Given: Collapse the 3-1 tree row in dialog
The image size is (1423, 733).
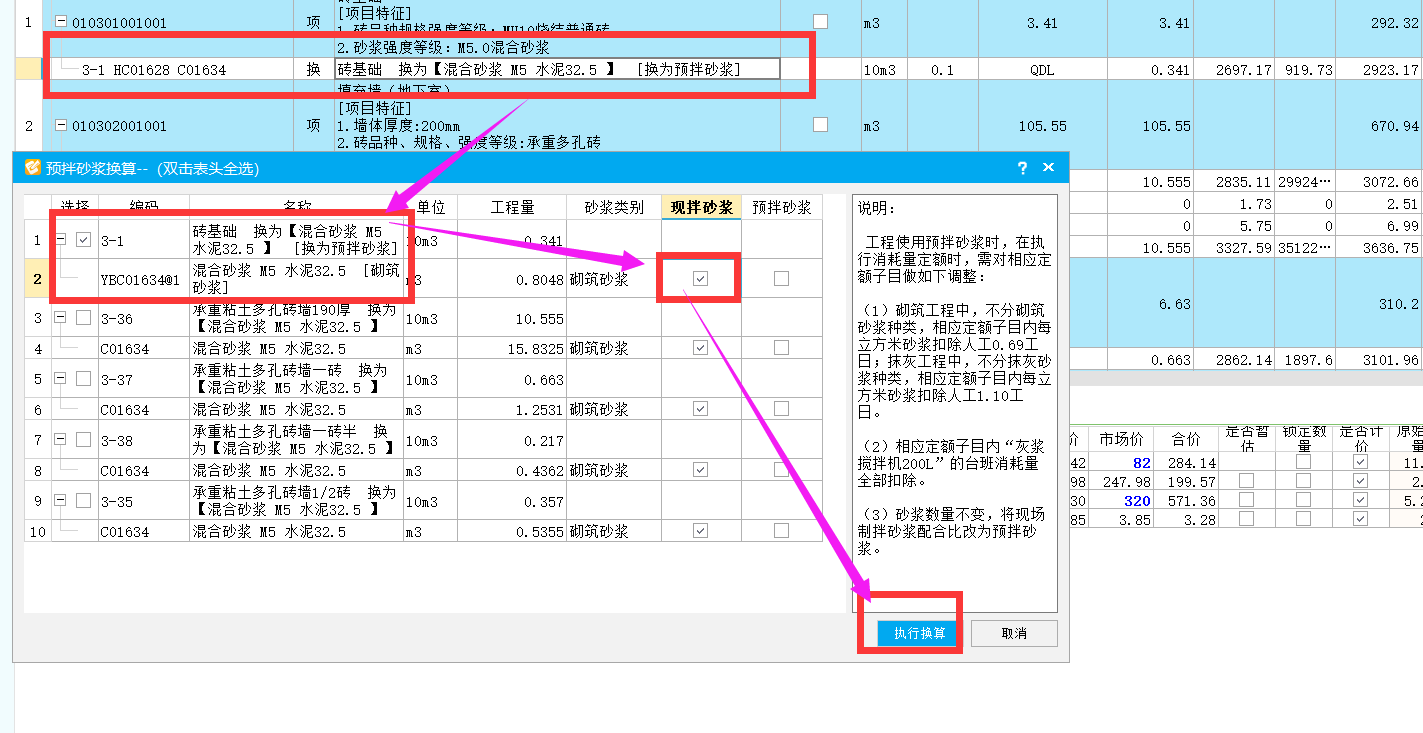Looking at the screenshot, I should click(x=61, y=240).
